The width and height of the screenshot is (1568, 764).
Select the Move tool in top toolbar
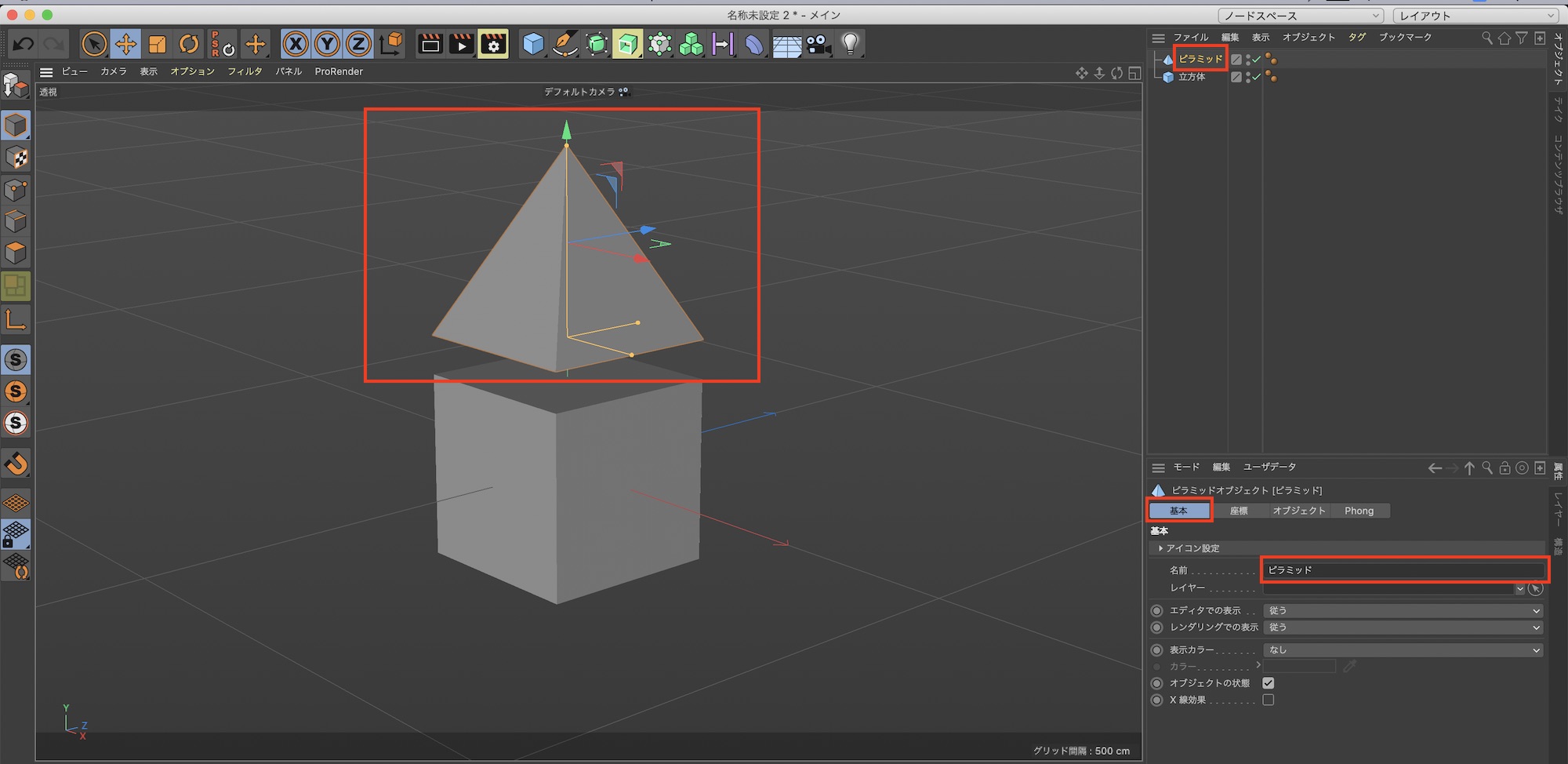pos(125,44)
